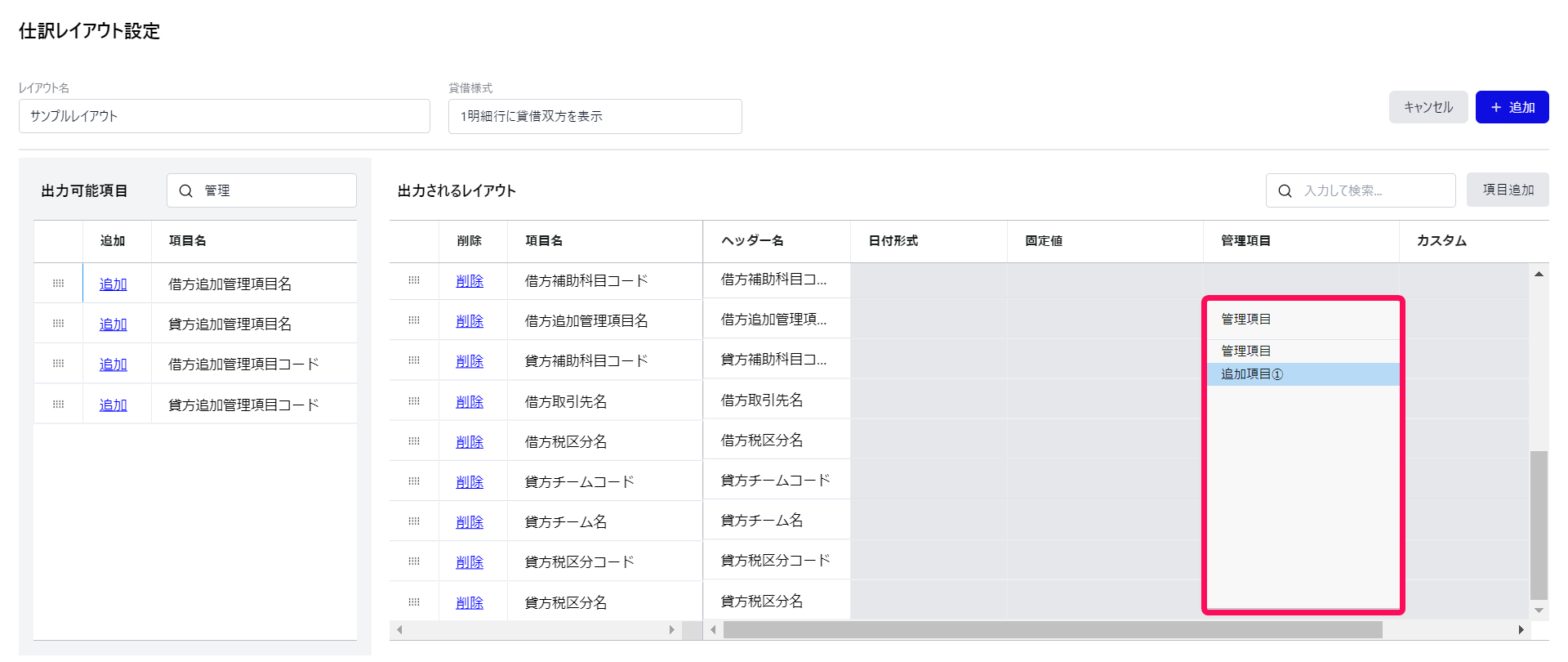Click the 日付形式 column header
Image resolution: width=1568 pixels, height=662 pixels.
pyautogui.click(x=929, y=241)
